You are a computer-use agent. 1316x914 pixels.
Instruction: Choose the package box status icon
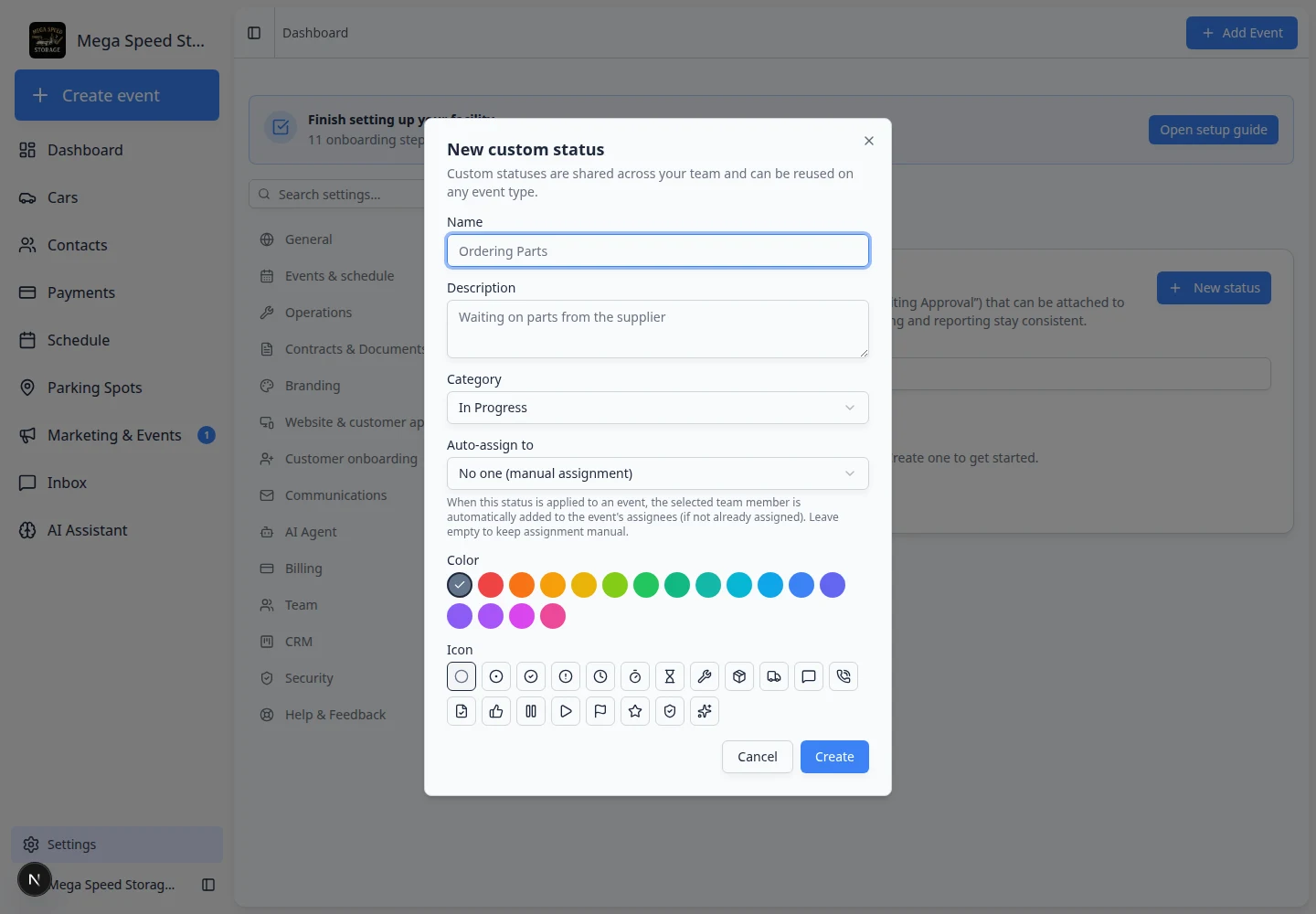(739, 676)
